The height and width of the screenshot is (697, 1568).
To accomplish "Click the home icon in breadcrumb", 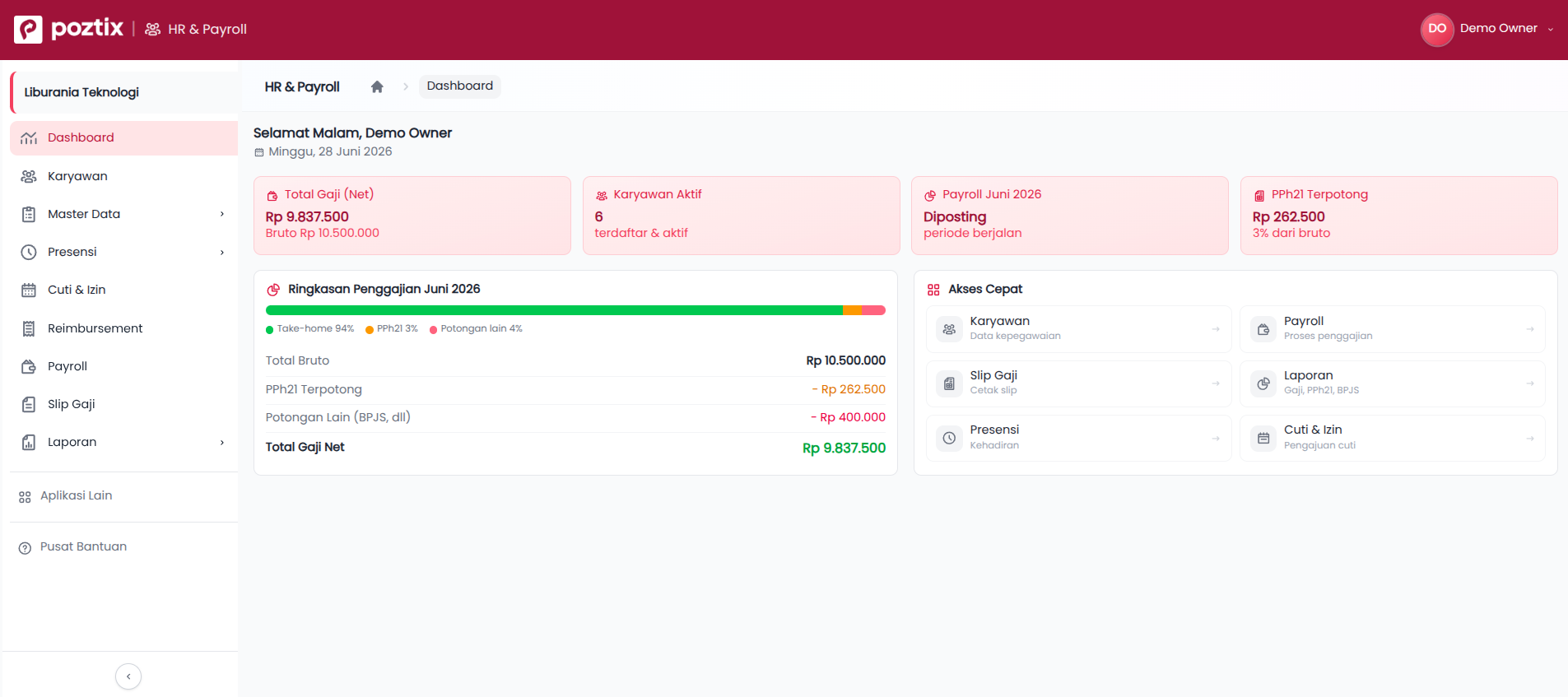I will (377, 86).
